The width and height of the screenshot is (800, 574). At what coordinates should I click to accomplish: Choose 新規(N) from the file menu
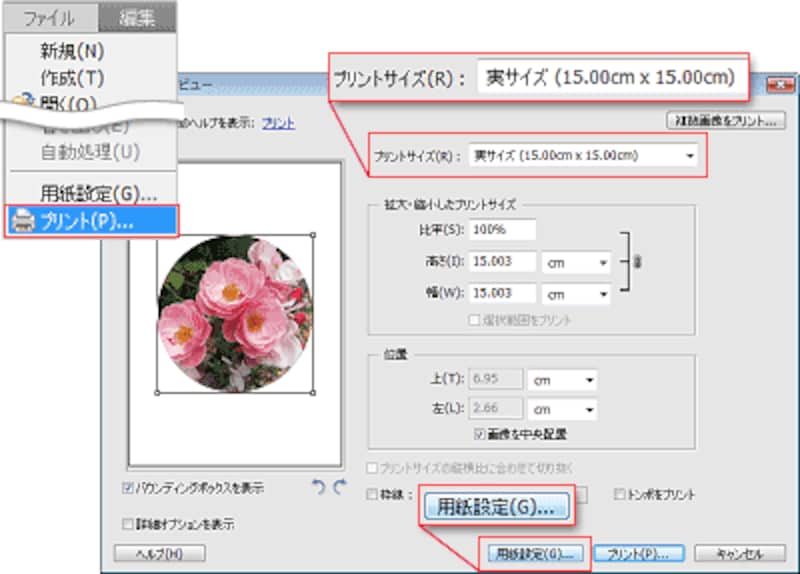click(x=72, y=51)
